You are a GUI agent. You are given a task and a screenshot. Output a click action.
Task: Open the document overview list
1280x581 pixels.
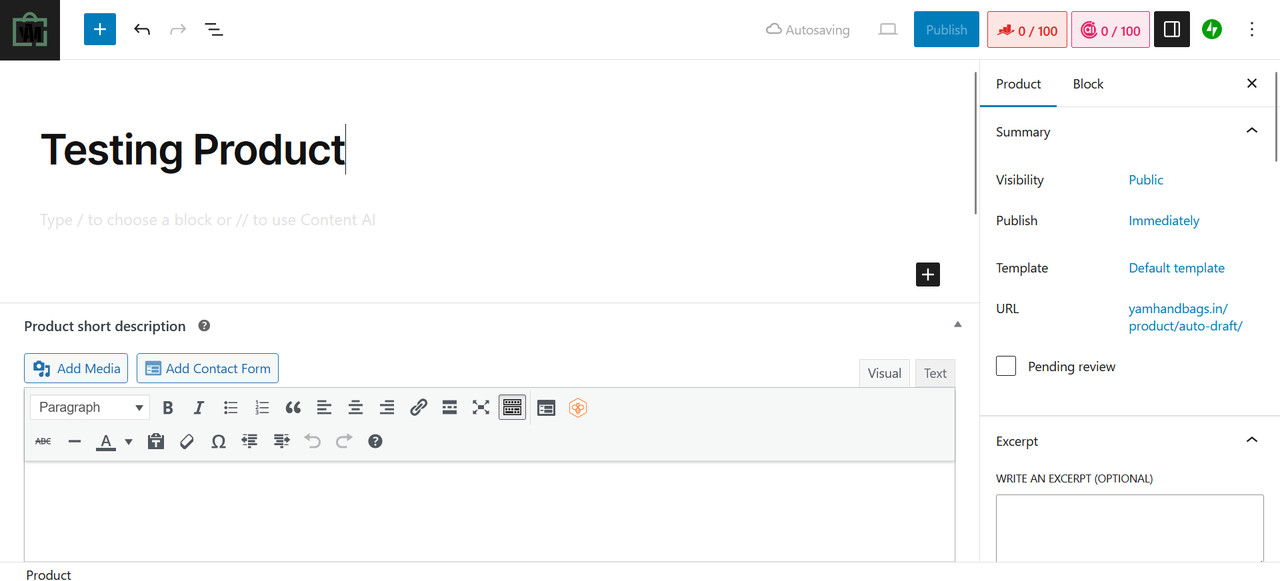(214, 30)
